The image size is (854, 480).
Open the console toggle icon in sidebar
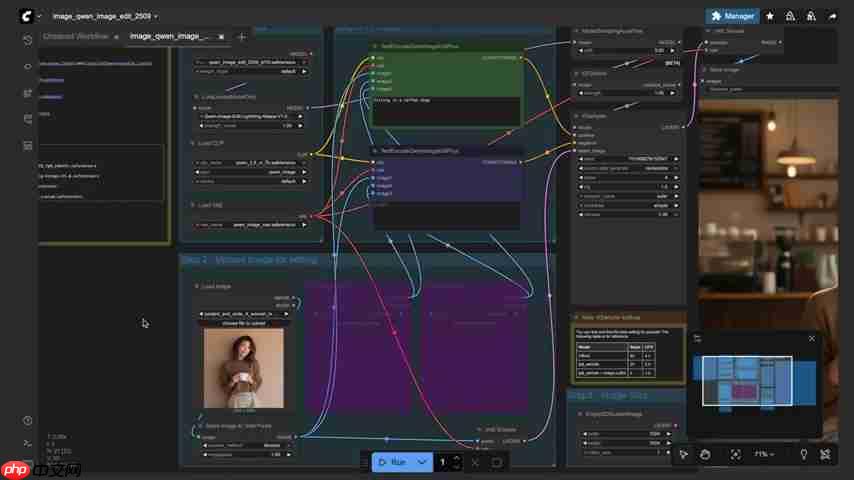28,443
